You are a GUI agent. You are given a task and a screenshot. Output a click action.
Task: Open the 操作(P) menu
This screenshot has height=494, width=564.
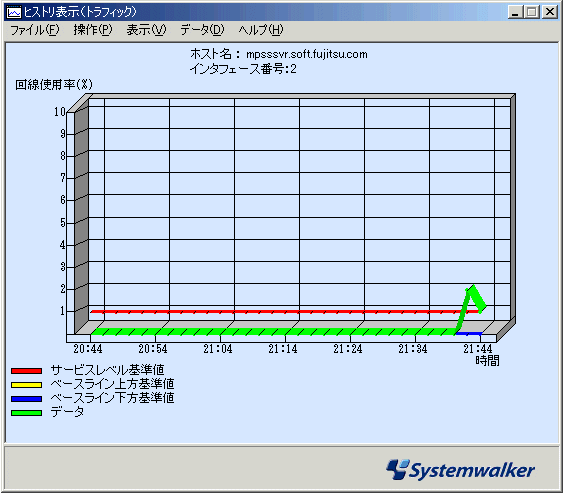[93, 30]
